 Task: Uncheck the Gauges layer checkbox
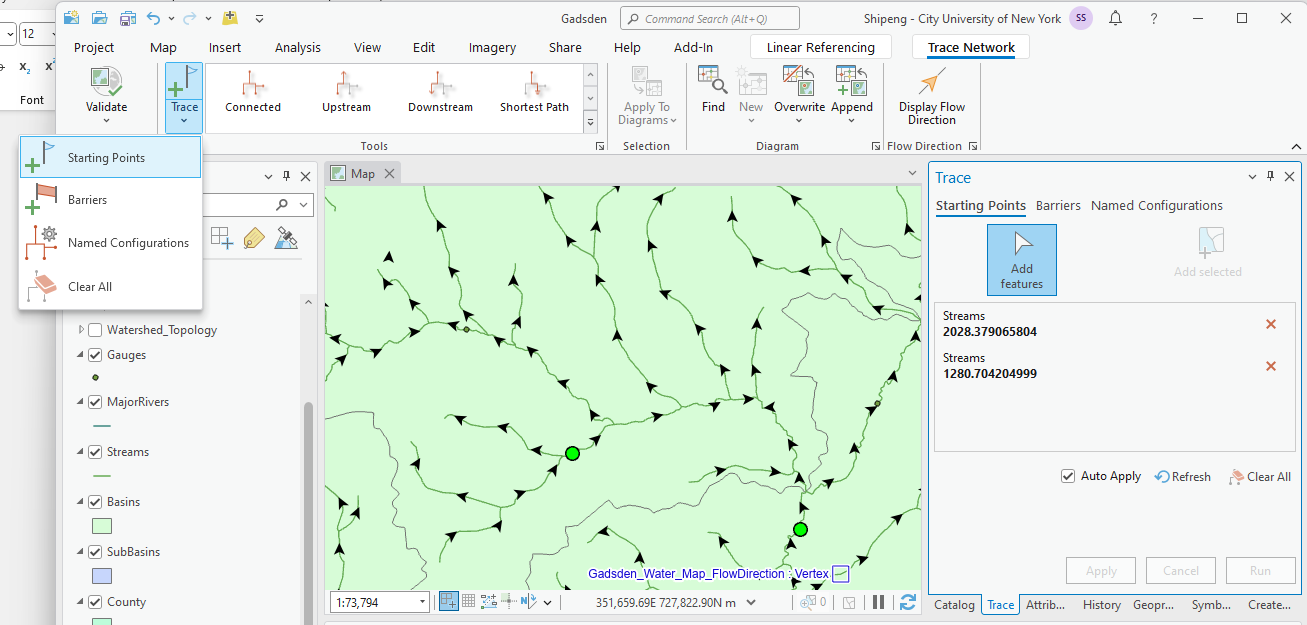95,355
